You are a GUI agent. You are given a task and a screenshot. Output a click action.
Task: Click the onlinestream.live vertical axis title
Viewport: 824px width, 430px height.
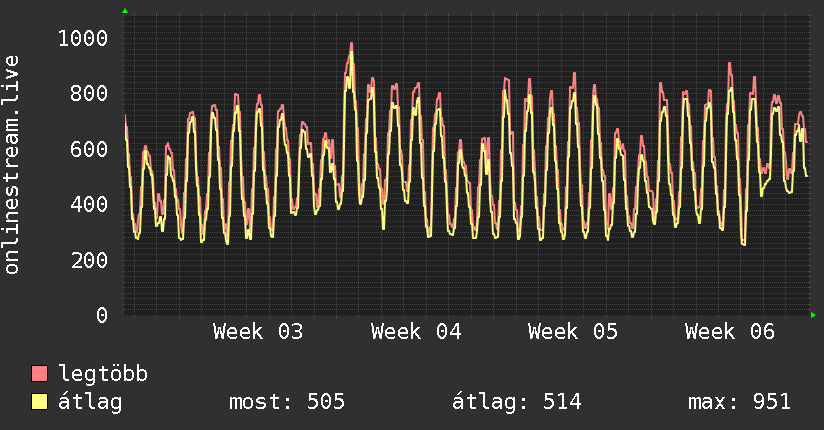11,165
